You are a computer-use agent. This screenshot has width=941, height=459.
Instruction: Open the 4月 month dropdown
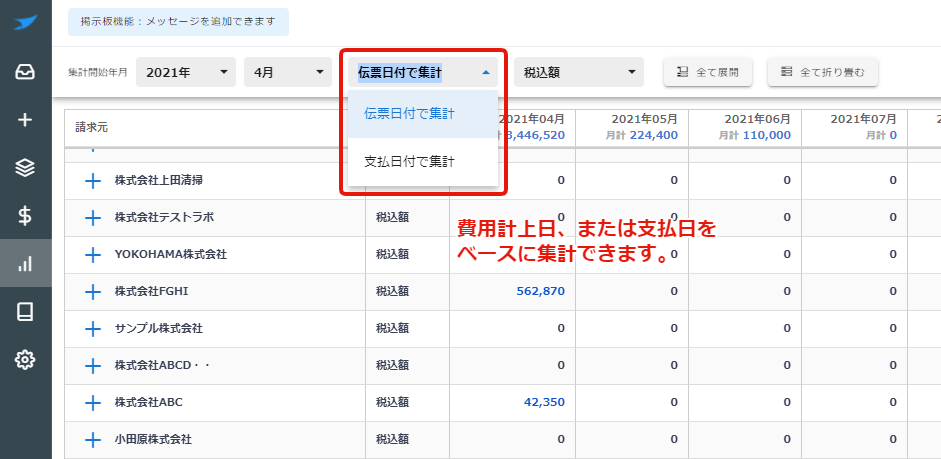click(288, 73)
